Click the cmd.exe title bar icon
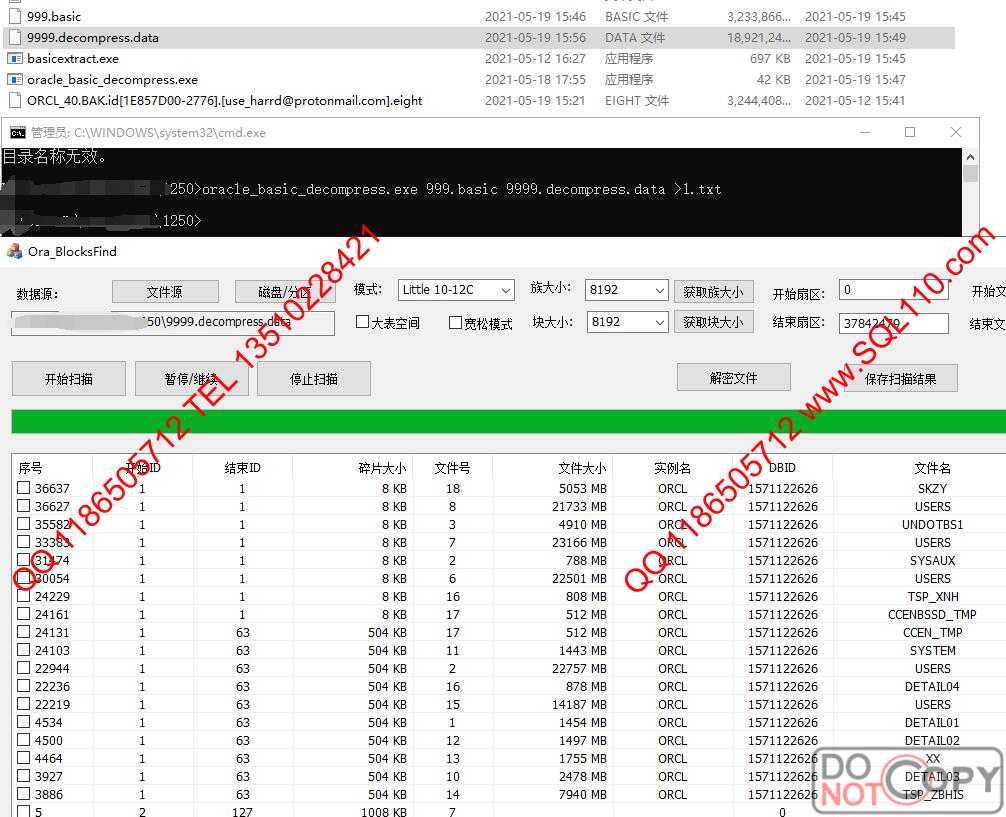 tap(17, 132)
